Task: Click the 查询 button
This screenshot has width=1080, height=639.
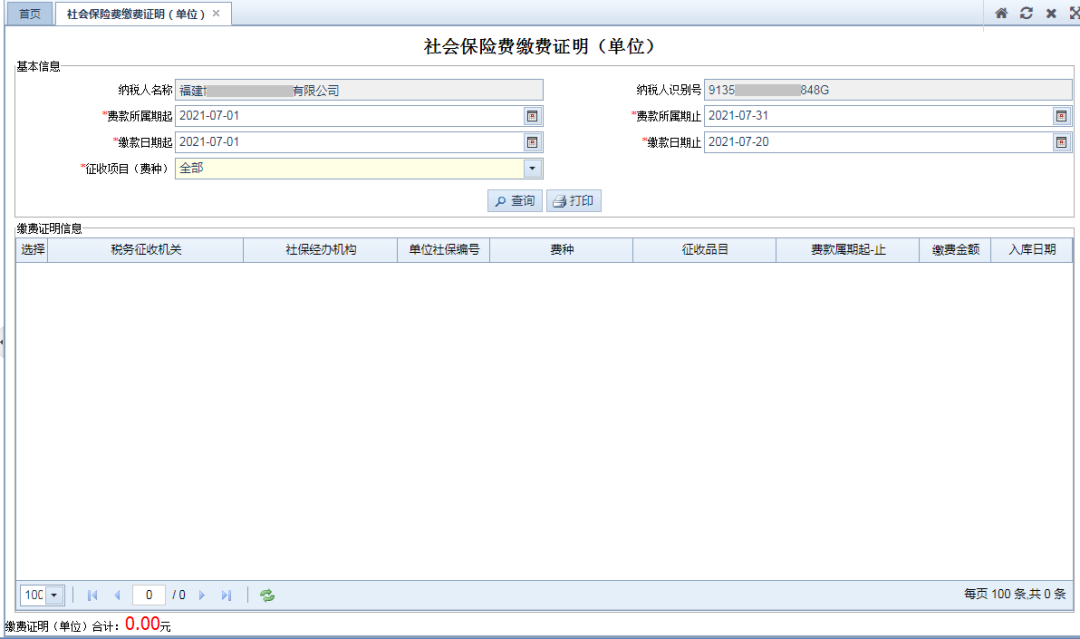Action: coord(515,200)
